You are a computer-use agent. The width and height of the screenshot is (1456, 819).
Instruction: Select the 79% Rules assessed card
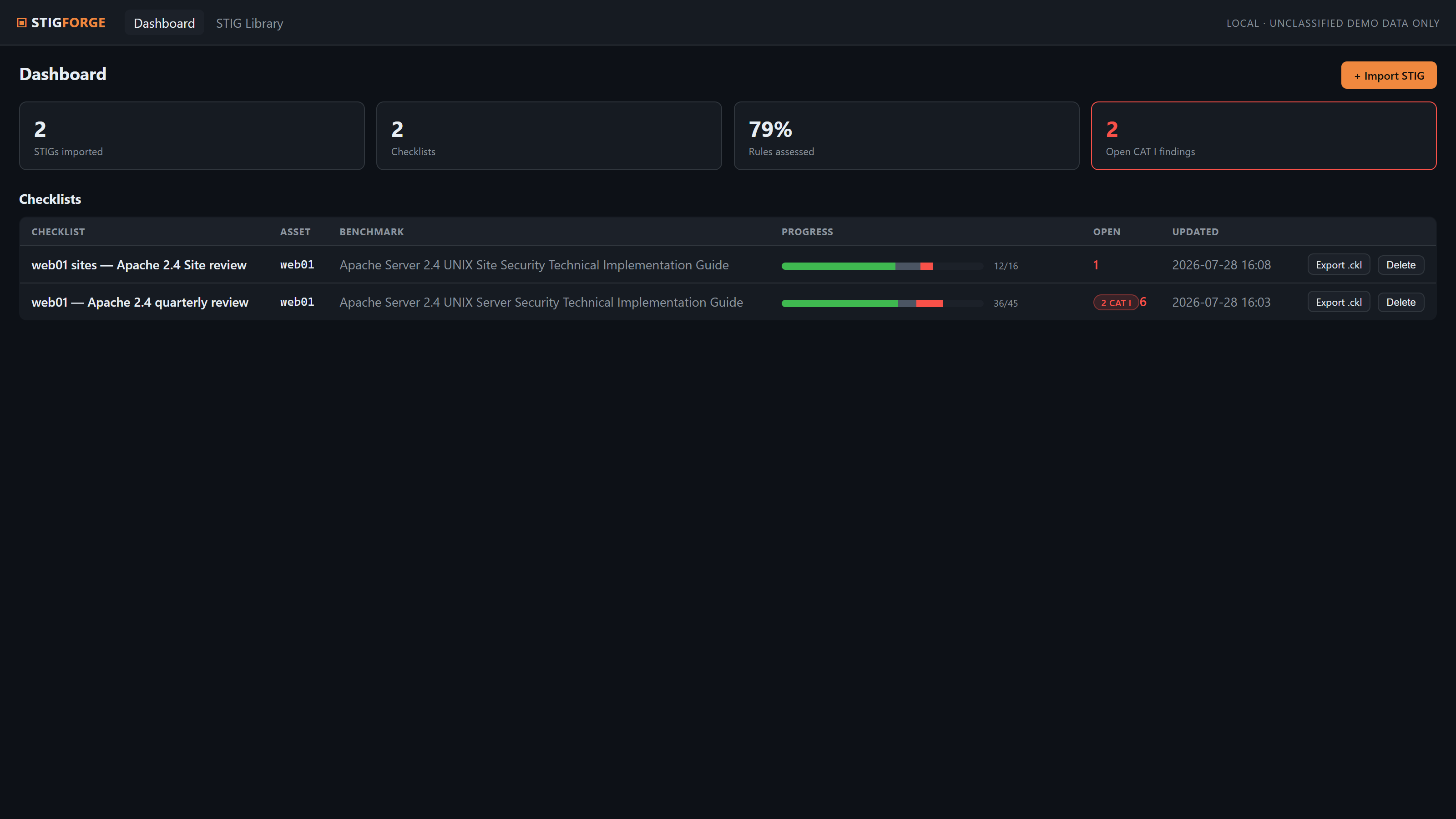coord(906,136)
